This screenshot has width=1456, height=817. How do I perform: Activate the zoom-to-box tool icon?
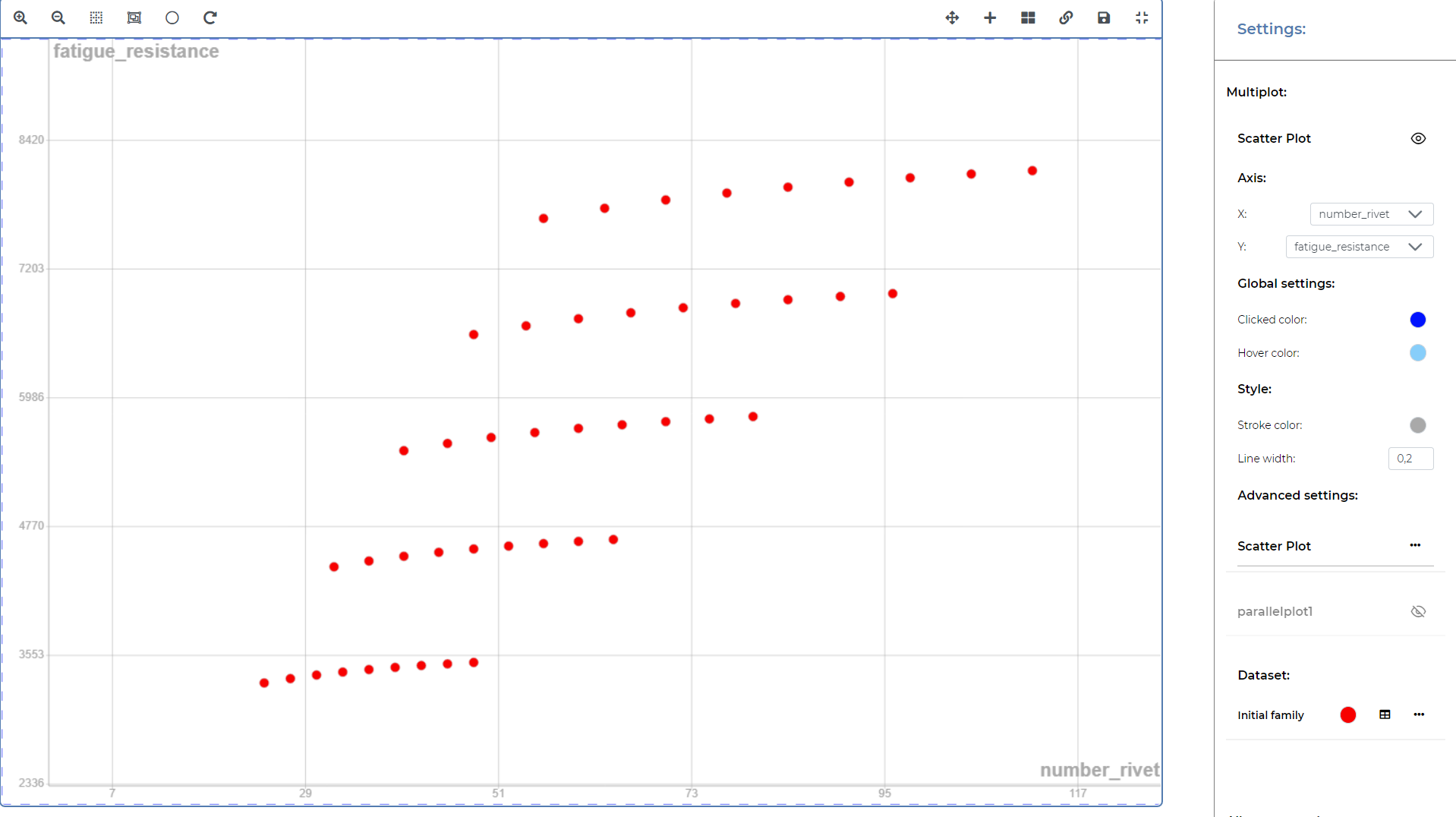134,17
